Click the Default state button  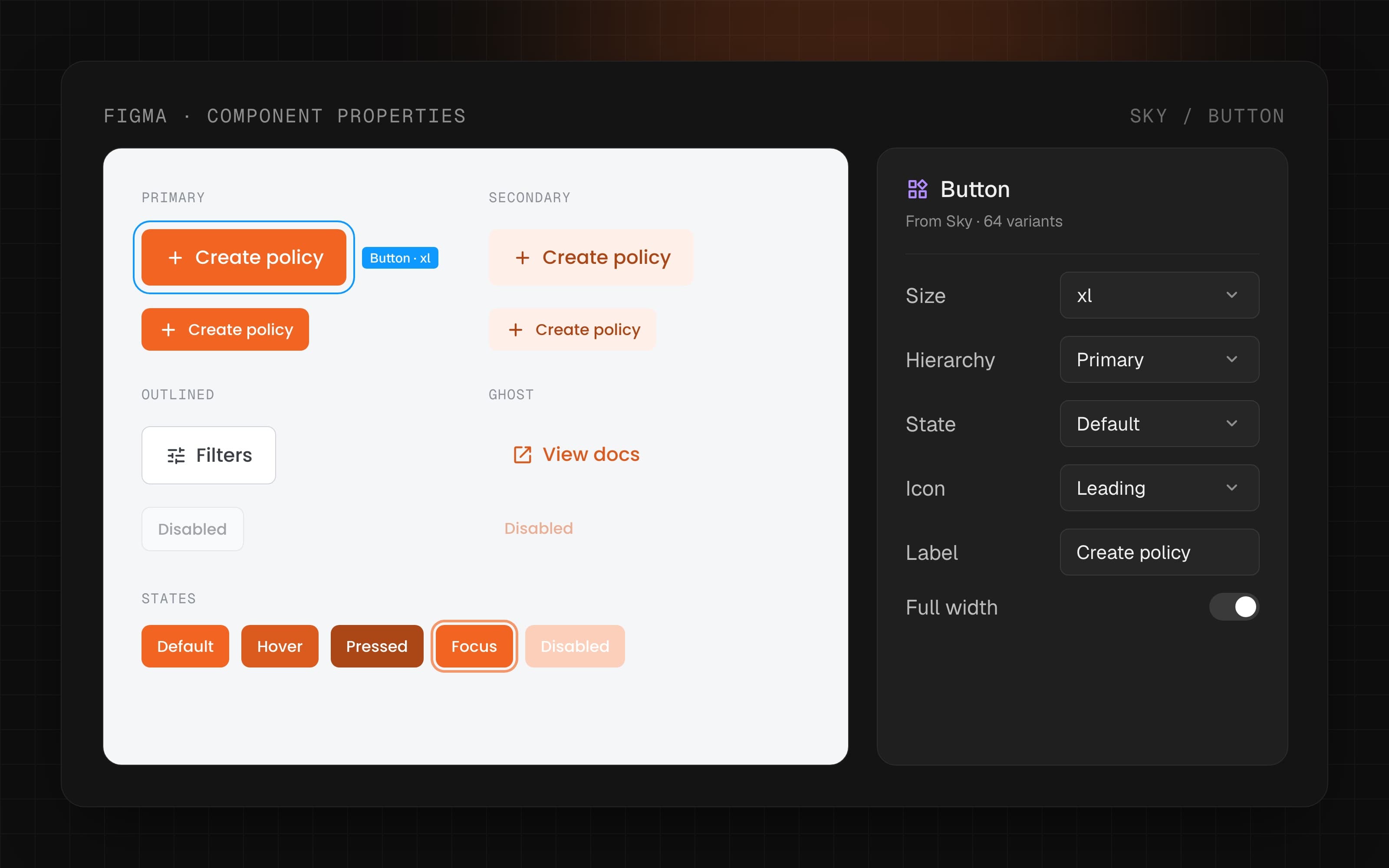click(x=185, y=646)
